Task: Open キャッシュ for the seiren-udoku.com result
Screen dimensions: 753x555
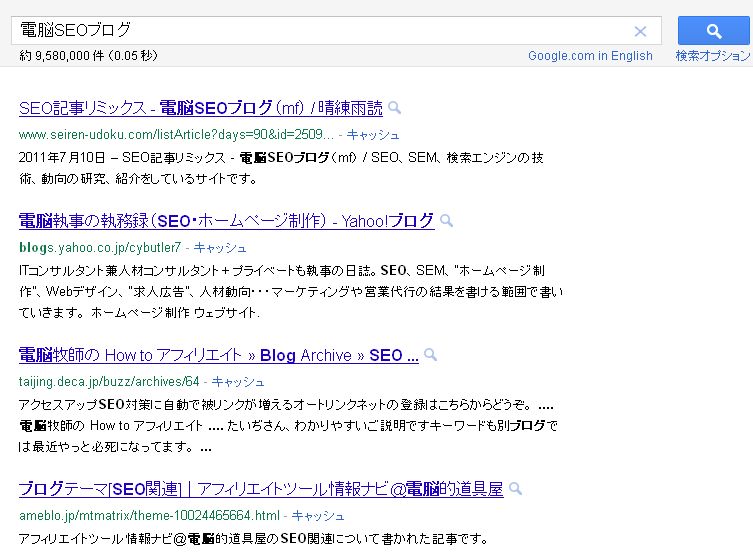Action: point(373,135)
